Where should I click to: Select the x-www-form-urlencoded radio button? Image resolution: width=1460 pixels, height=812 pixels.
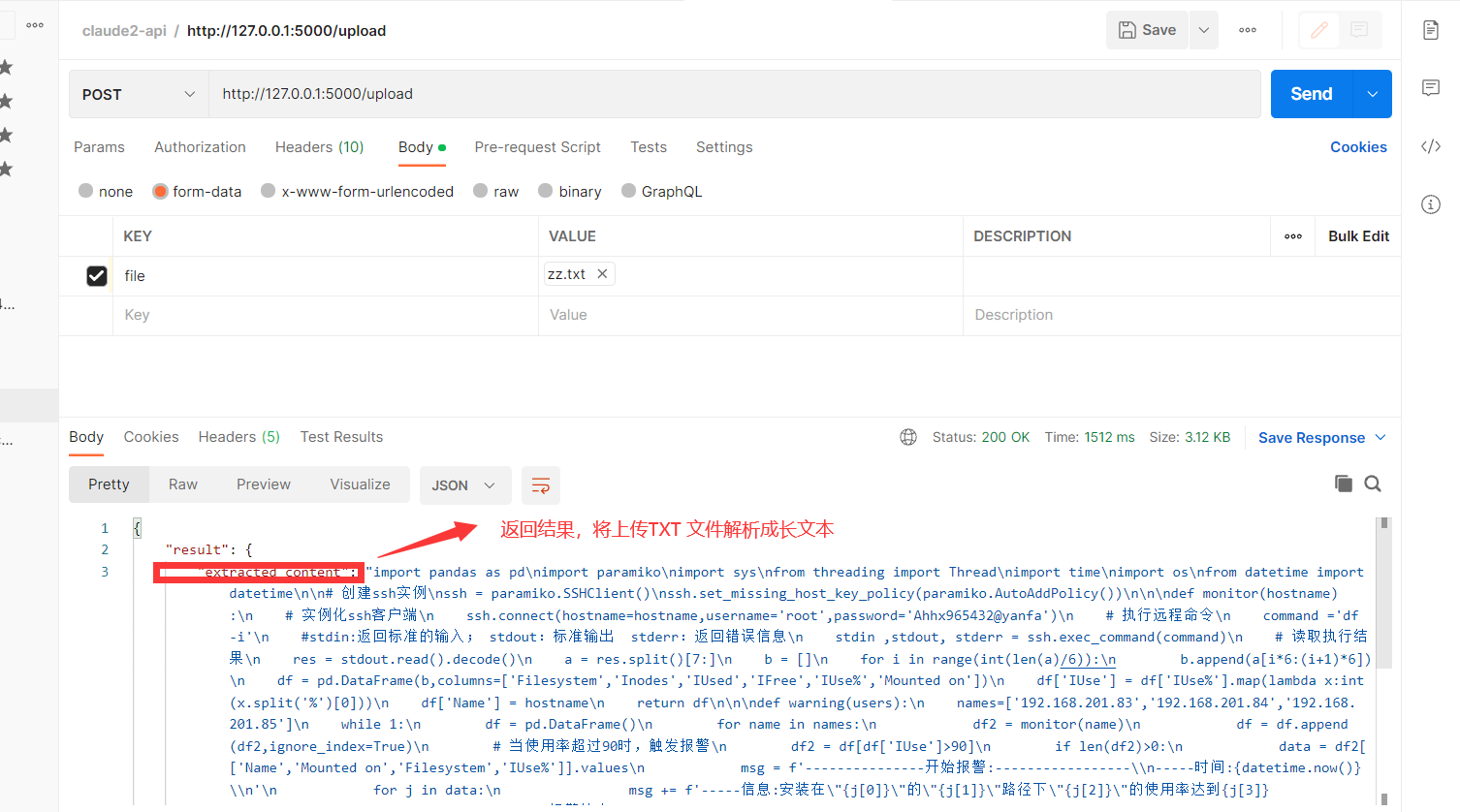click(x=269, y=191)
